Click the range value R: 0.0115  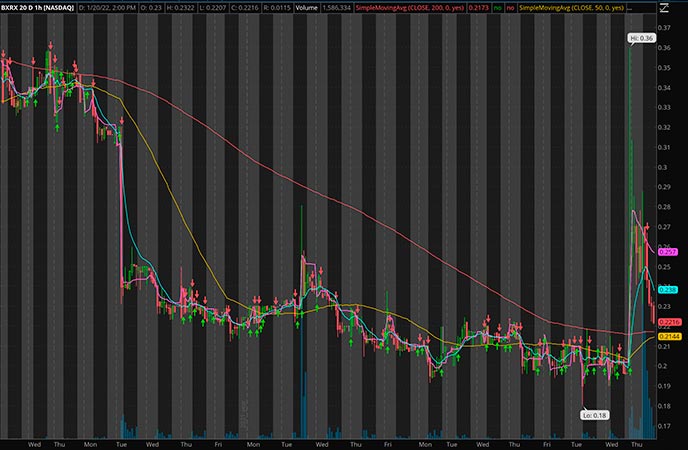(277, 8)
